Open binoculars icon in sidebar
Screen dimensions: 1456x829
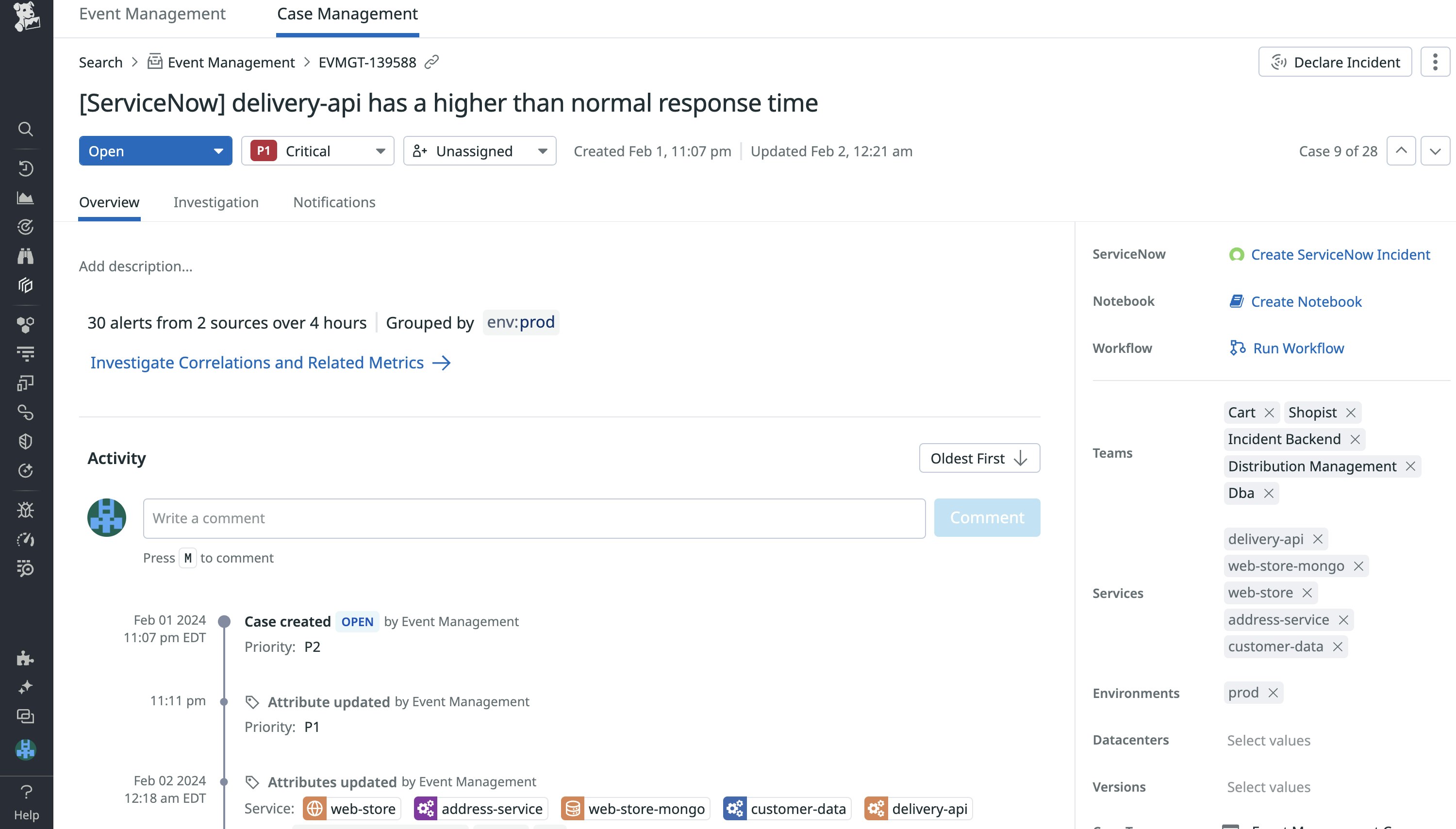[26, 256]
